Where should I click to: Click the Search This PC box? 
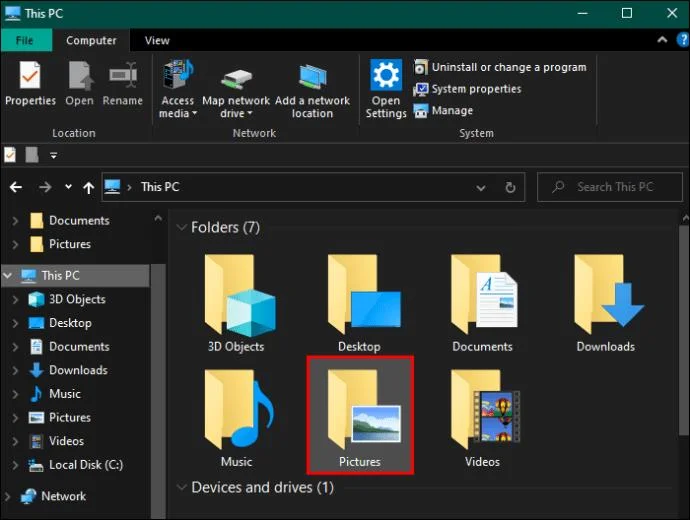pyautogui.click(x=609, y=187)
